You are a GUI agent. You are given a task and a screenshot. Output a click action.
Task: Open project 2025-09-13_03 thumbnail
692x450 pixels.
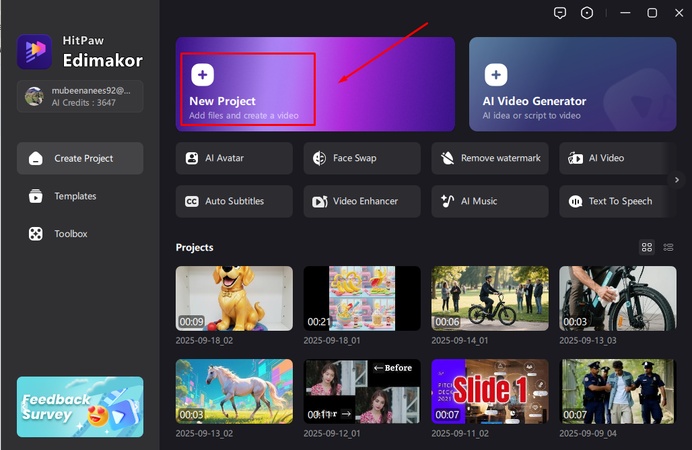click(617, 298)
